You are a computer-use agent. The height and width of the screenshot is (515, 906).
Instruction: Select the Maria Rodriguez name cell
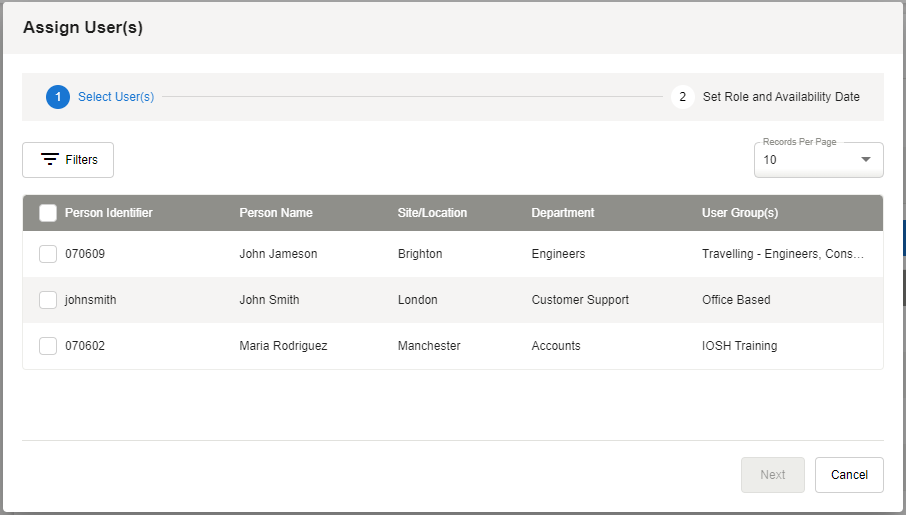tap(283, 346)
